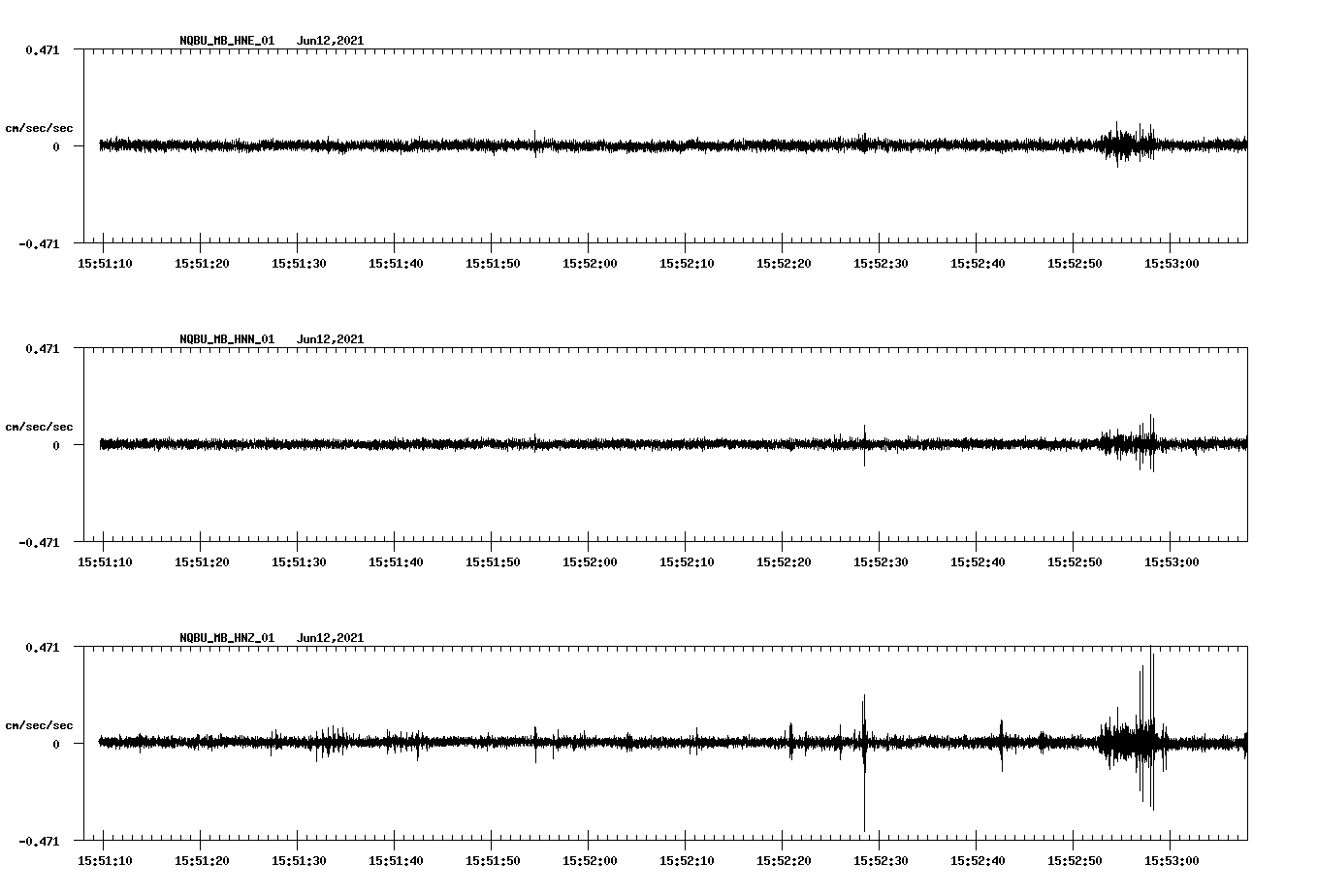Click time label 15:53:00 under HNE plot
This screenshot has height=896, width=1317.
(x=1172, y=264)
